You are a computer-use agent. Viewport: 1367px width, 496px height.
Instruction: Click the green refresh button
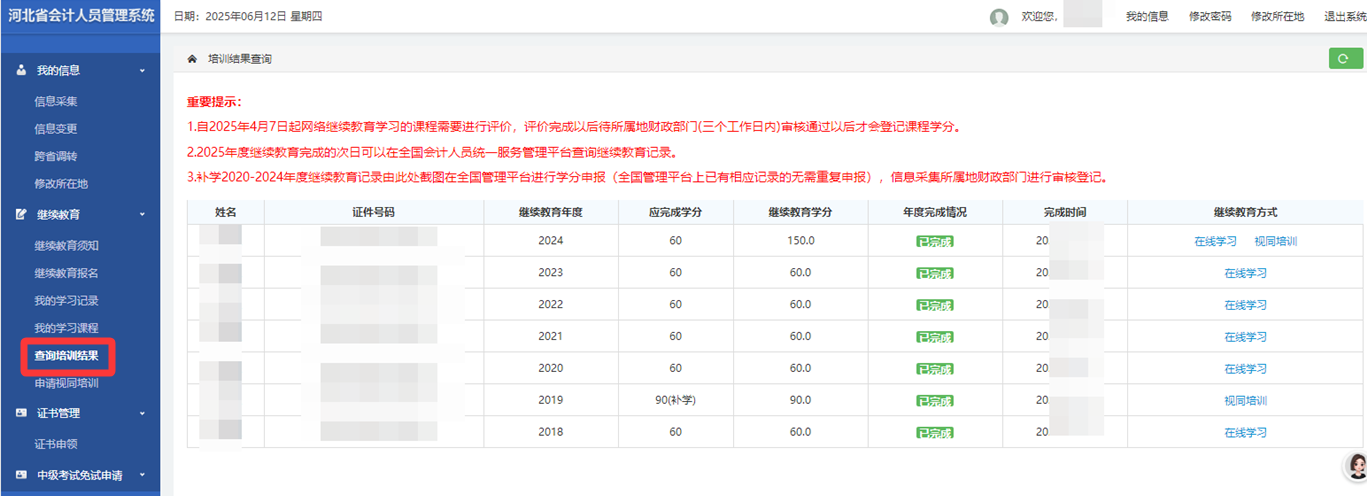[x=1344, y=59]
